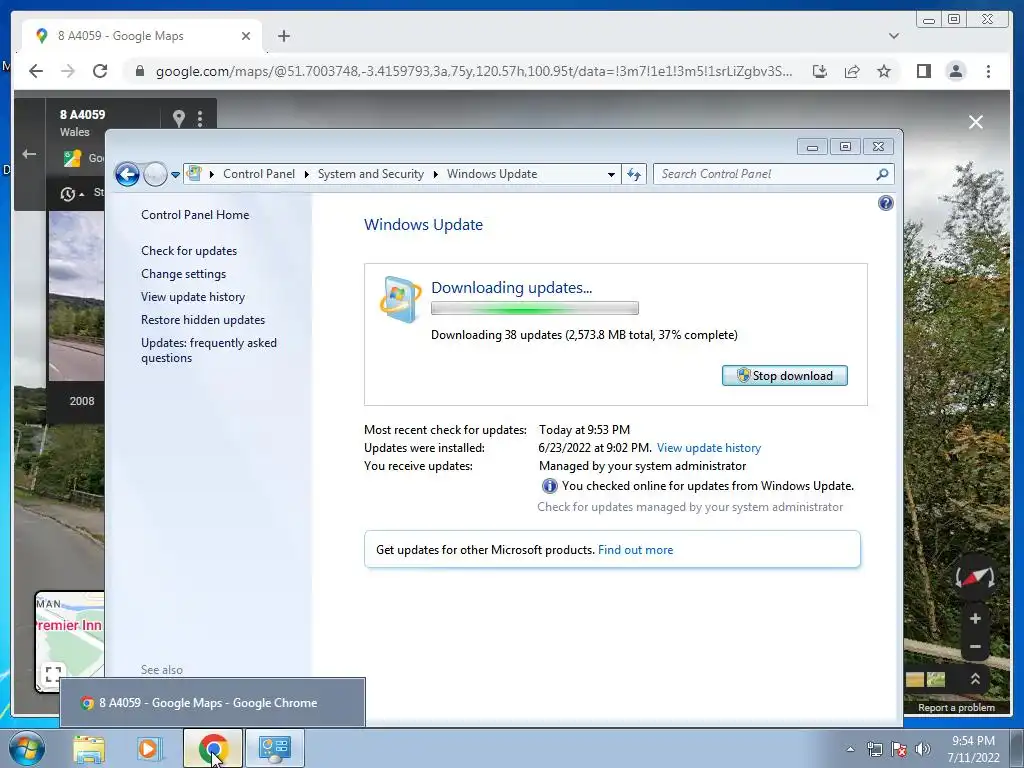The width and height of the screenshot is (1024, 768).
Task: Open View update history in sidebar
Action: (193, 297)
